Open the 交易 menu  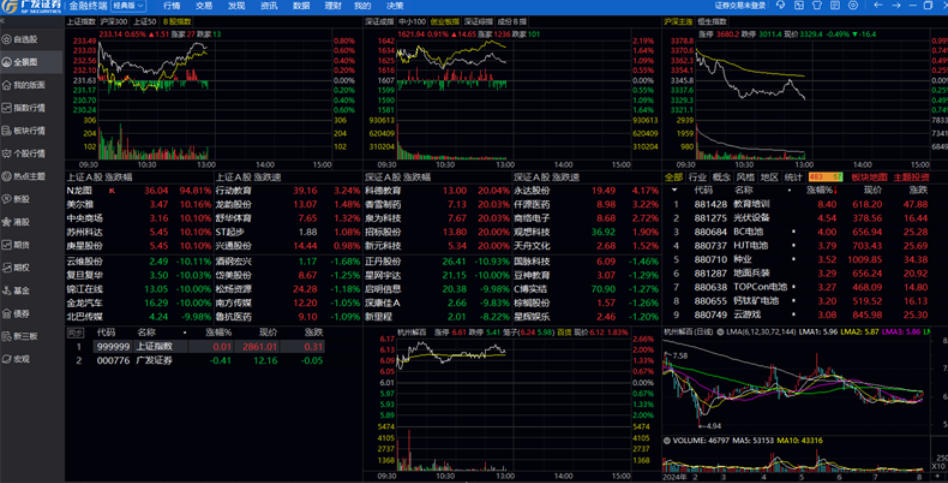tap(204, 5)
